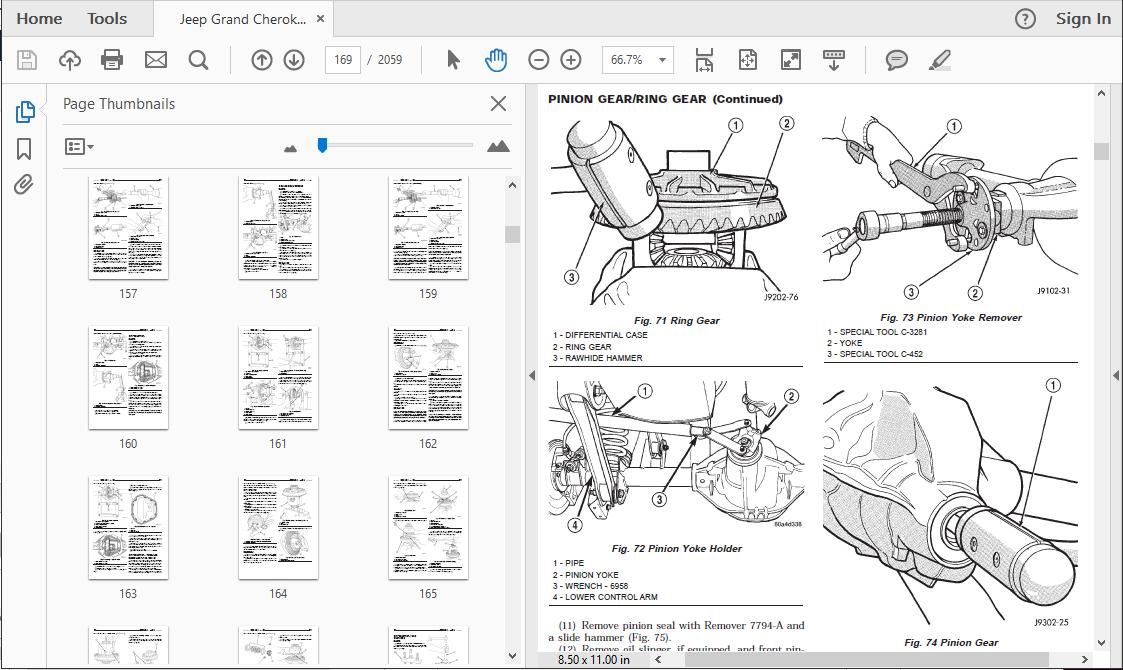Zoom out with the minus icon
The image size is (1123, 670).
(x=539, y=59)
